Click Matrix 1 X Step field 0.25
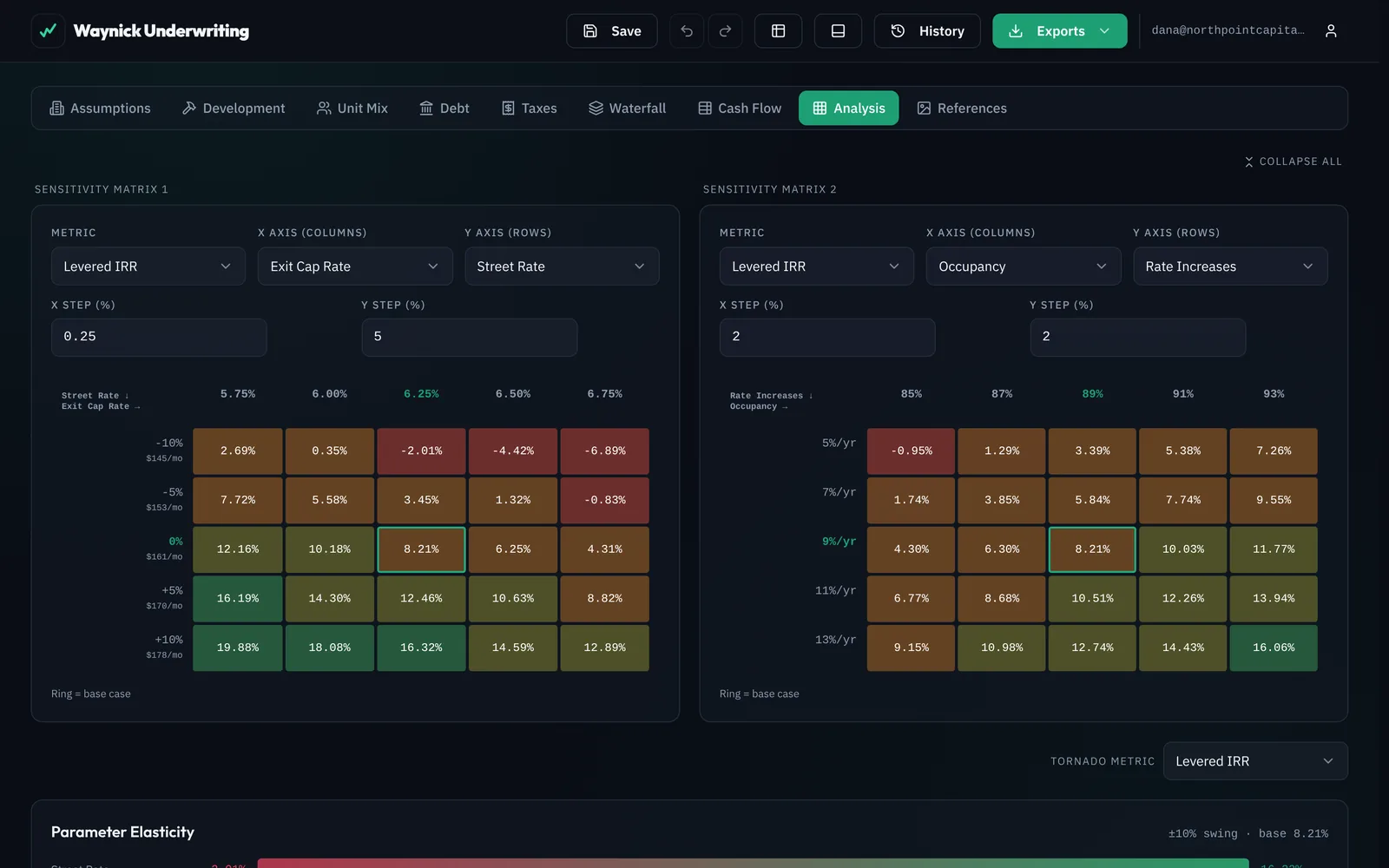 pos(159,337)
